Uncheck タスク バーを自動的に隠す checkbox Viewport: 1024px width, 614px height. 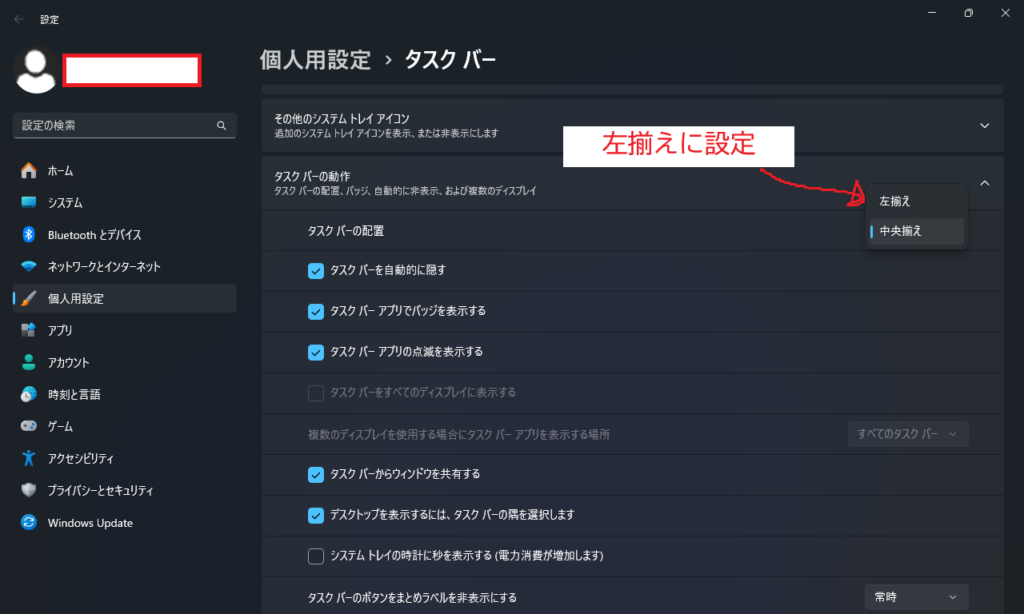(316, 270)
